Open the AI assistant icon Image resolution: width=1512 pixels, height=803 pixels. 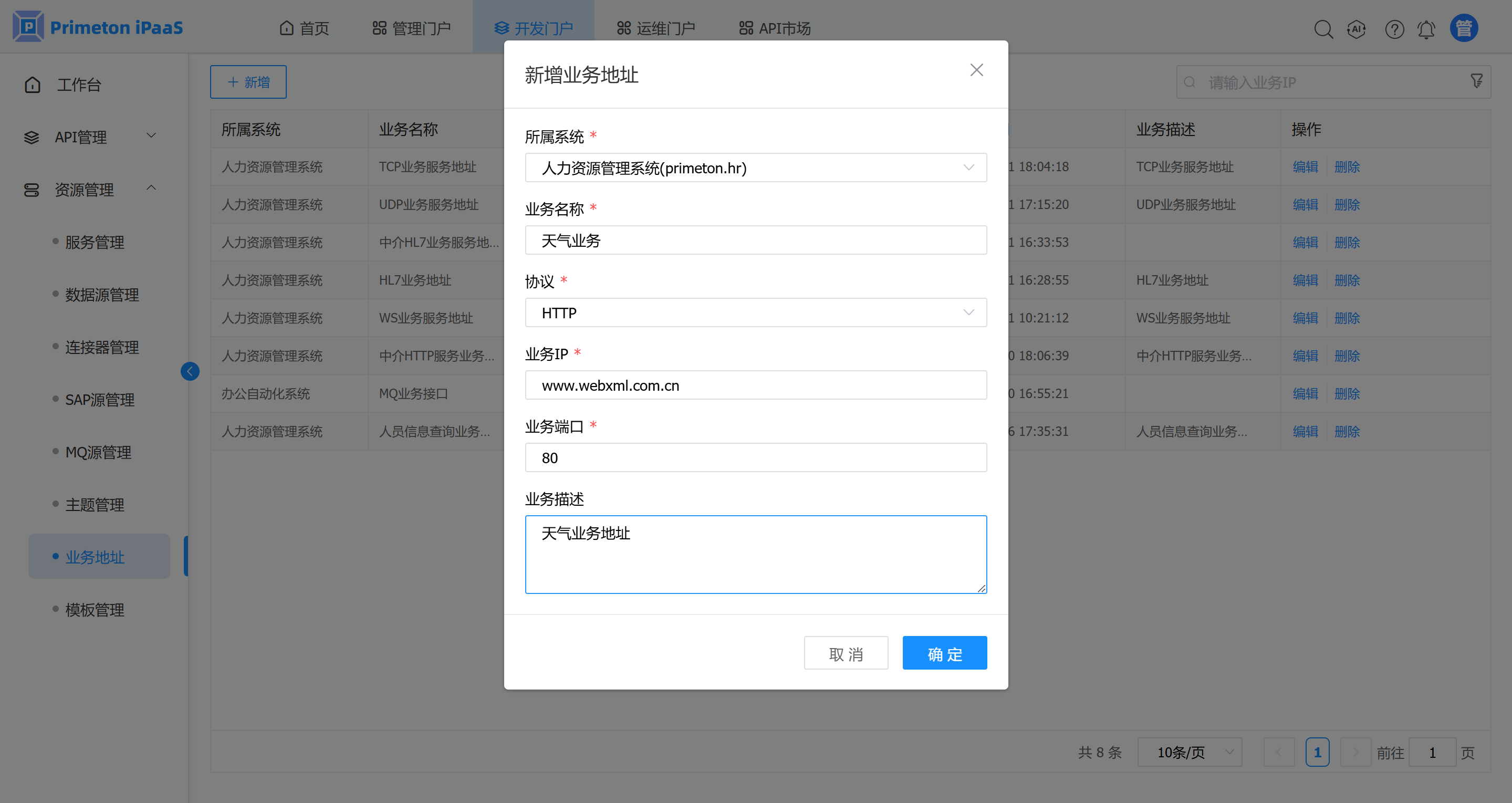[x=1357, y=29]
